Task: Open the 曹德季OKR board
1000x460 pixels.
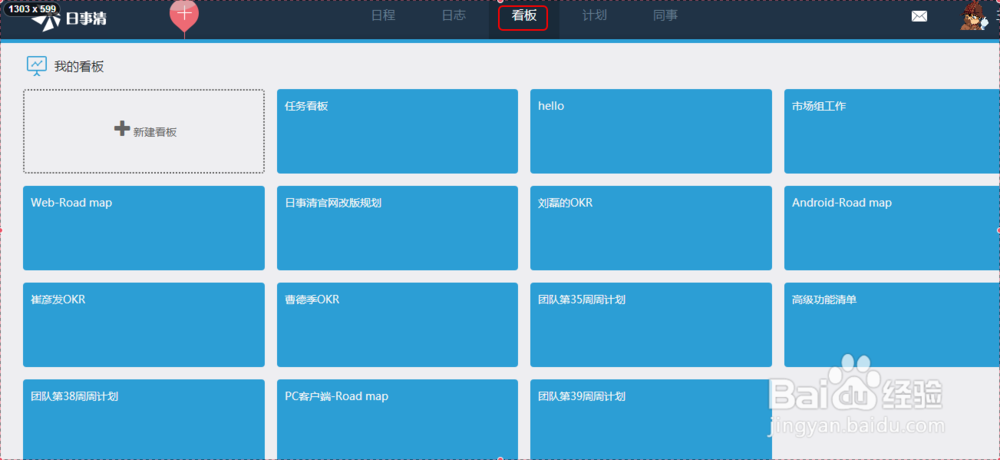Action: click(397, 325)
